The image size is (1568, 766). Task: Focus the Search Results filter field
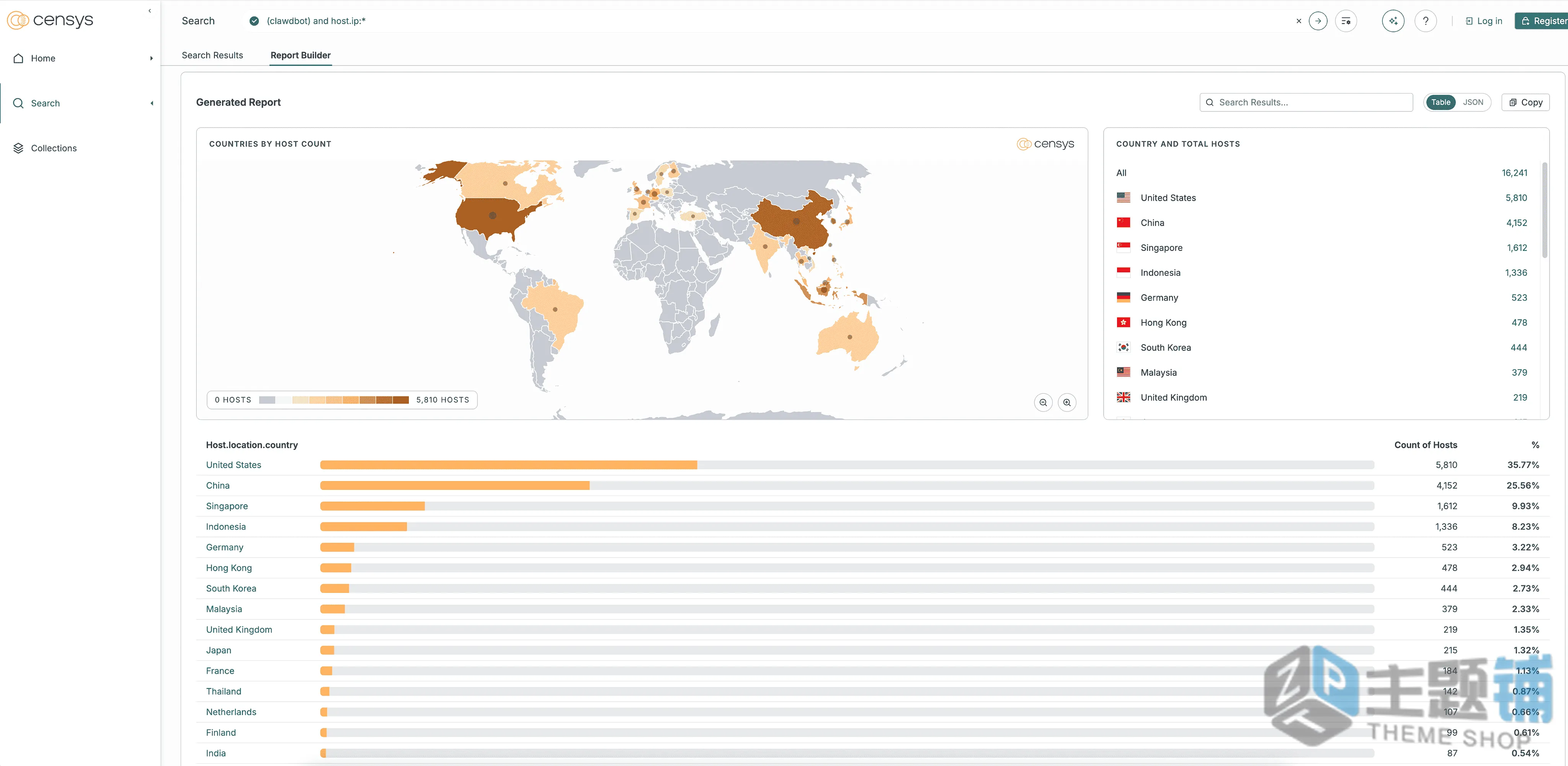point(1306,102)
